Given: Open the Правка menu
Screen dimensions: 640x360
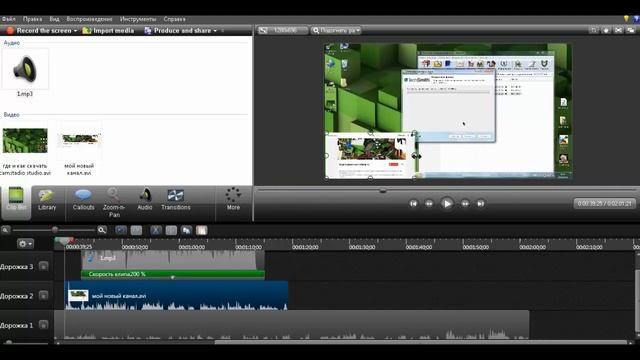Looking at the screenshot, I should [32, 19].
